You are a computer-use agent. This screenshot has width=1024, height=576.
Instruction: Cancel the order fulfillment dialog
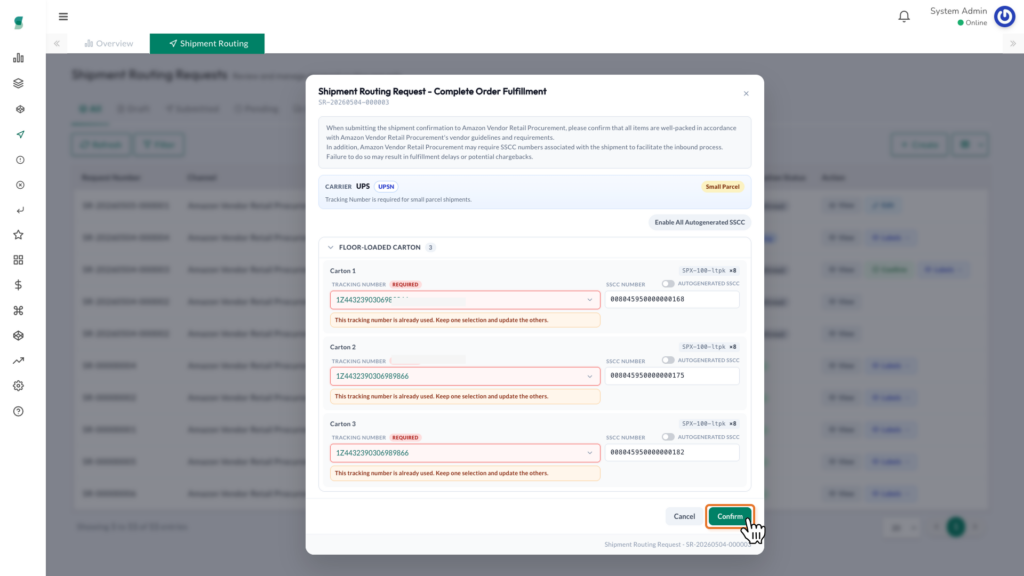pos(684,516)
